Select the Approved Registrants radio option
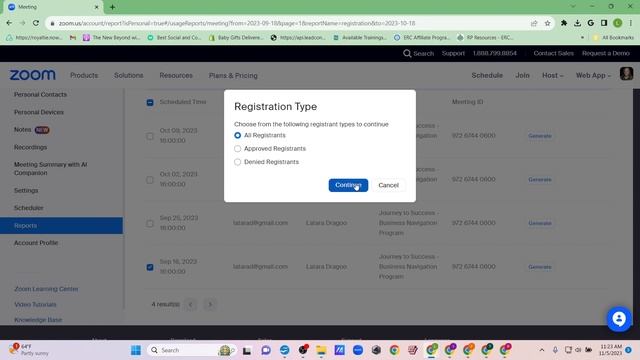Screen dimensions: 640x360 238,149
